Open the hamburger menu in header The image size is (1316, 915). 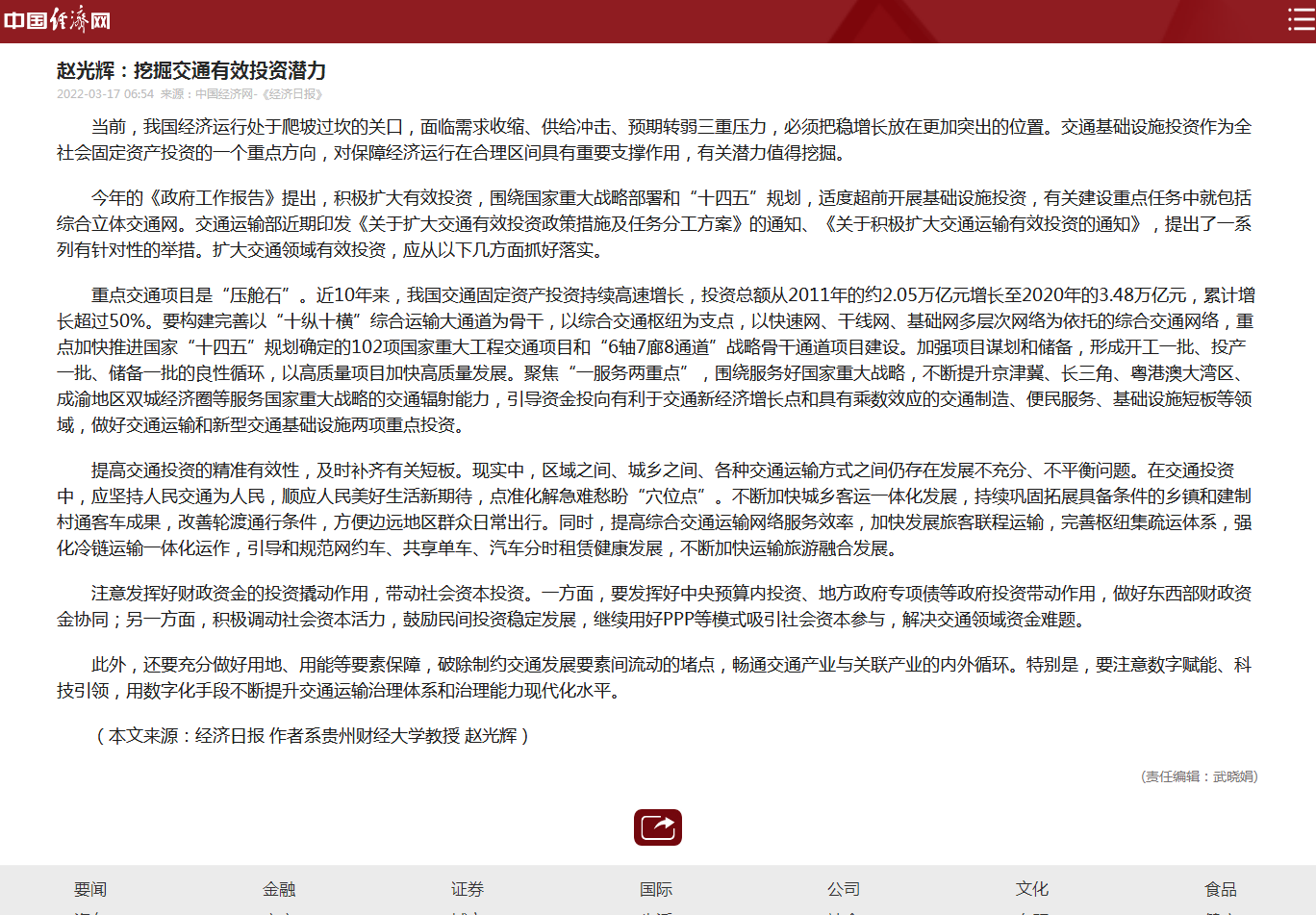point(1301,20)
